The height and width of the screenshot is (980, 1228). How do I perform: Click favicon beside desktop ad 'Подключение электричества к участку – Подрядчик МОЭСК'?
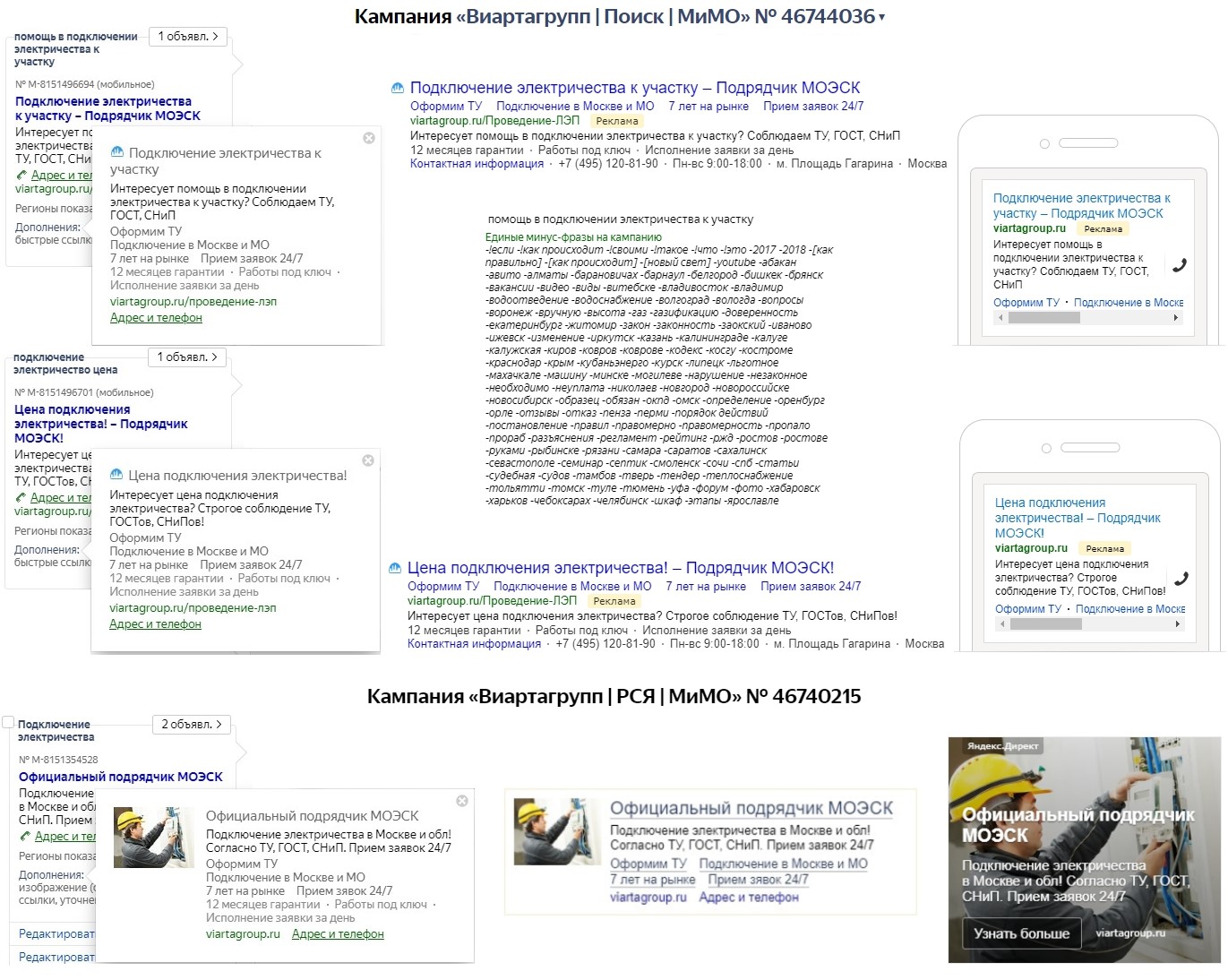click(398, 88)
